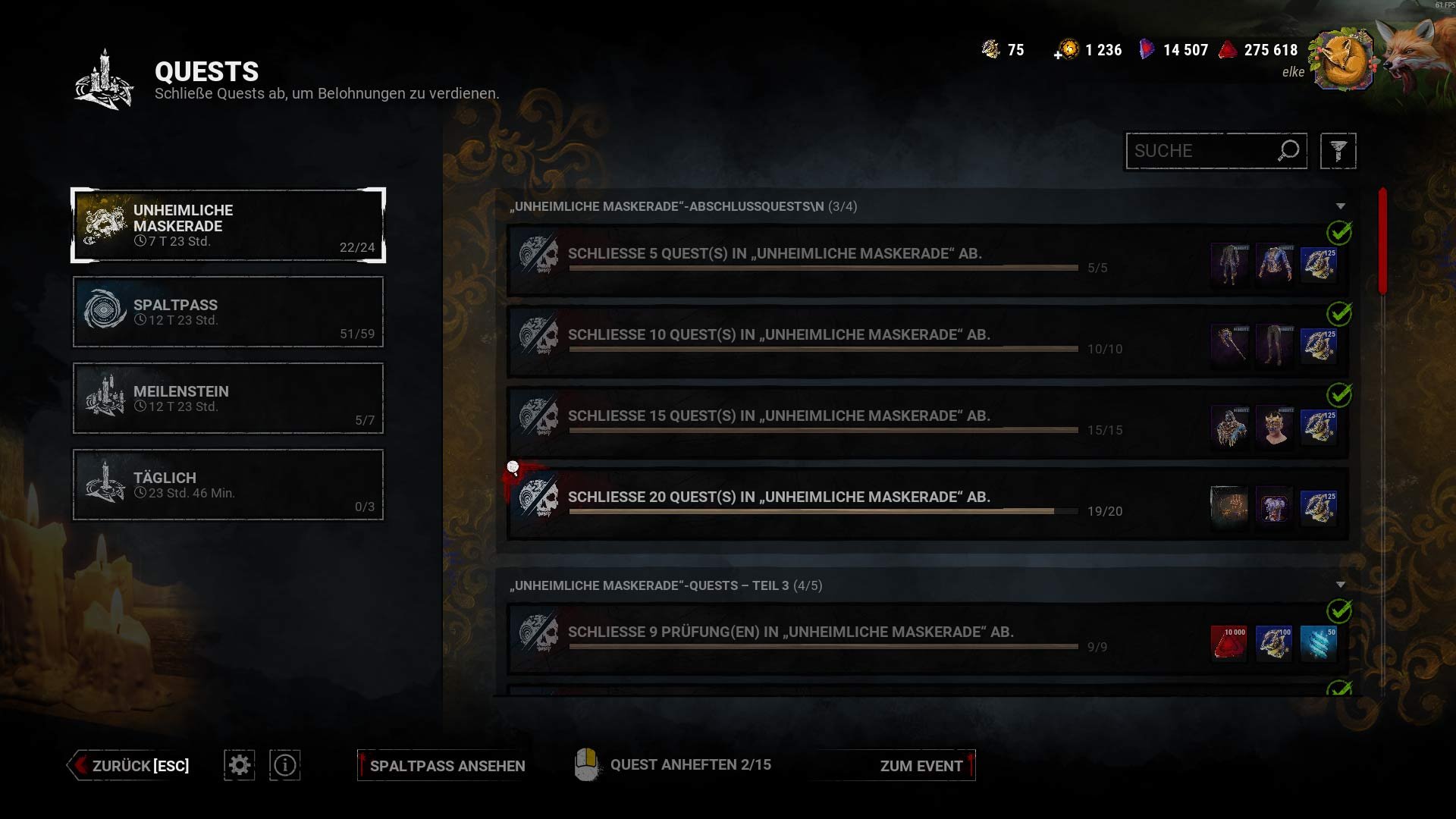Select the blue 50 rift fragments reward
Screen dimensions: 1456x819
click(x=1318, y=643)
